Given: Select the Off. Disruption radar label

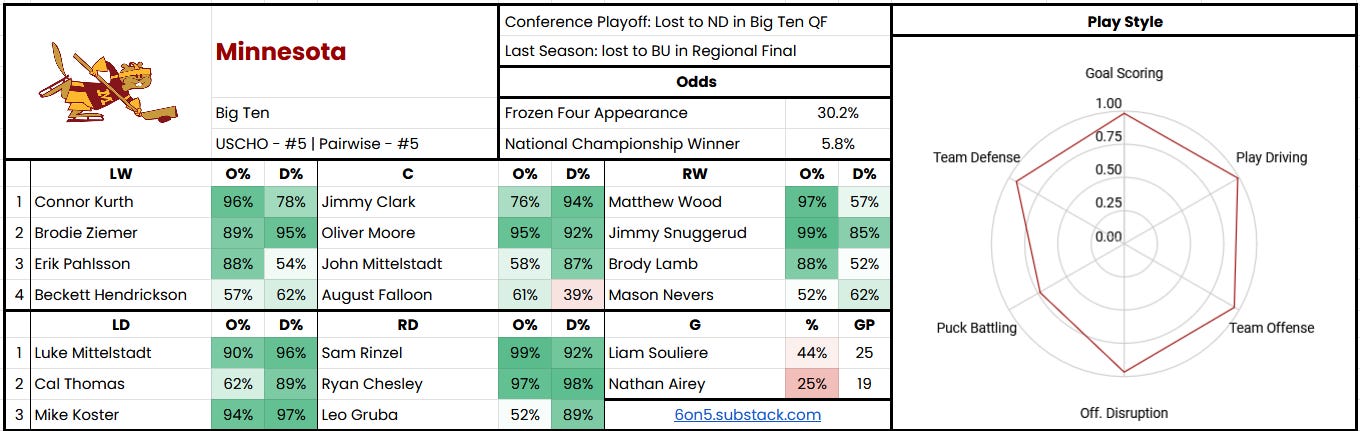Looking at the screenshot, I should pos(1124,413).
